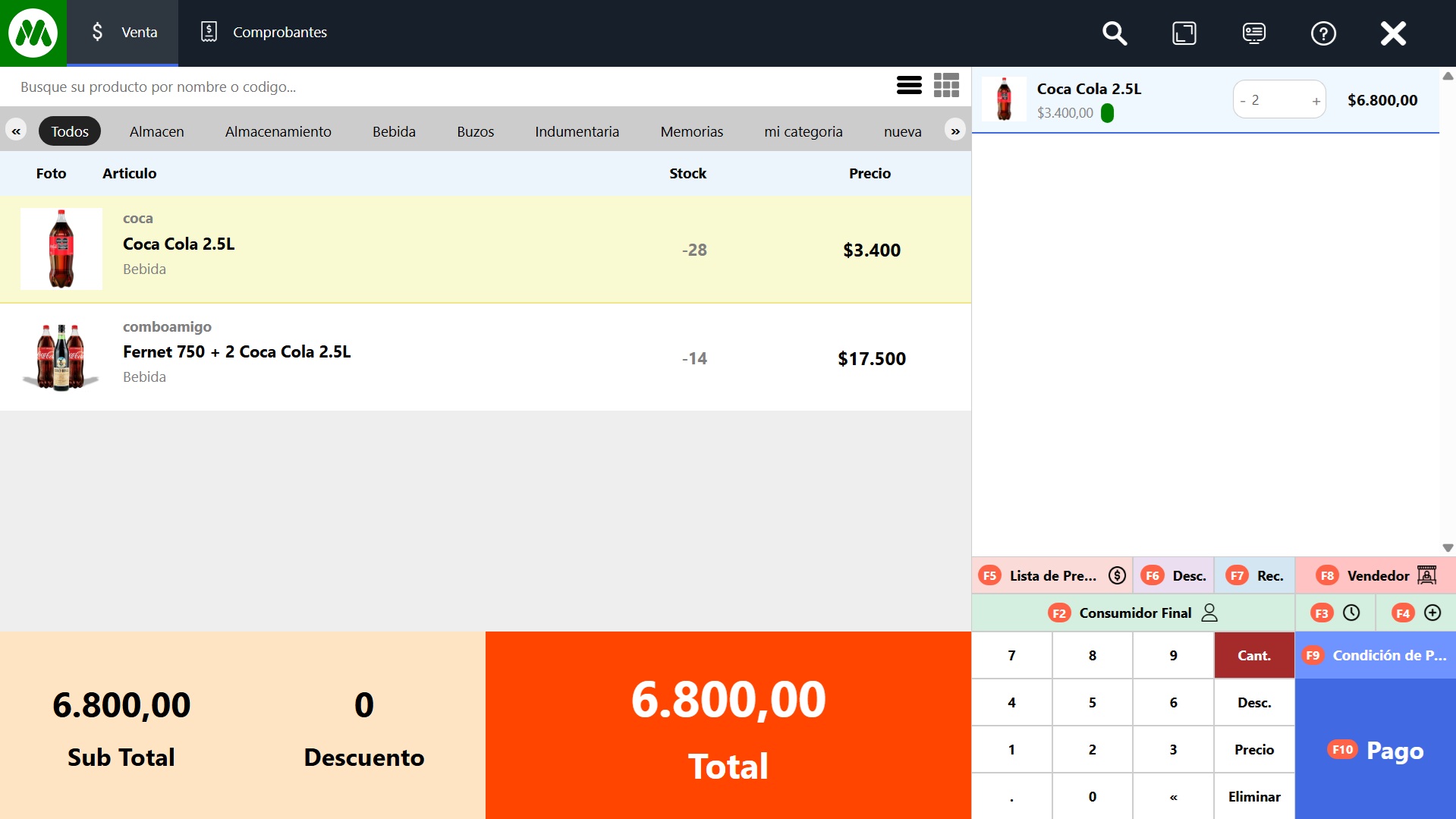
Task: Click the plus circle icon next to F4
Action: (x=1432, y=613)
